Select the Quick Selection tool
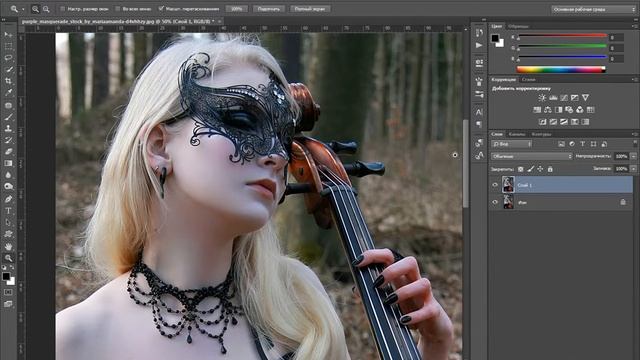Viewport: 640px width, 360px height. coord(8,69)
